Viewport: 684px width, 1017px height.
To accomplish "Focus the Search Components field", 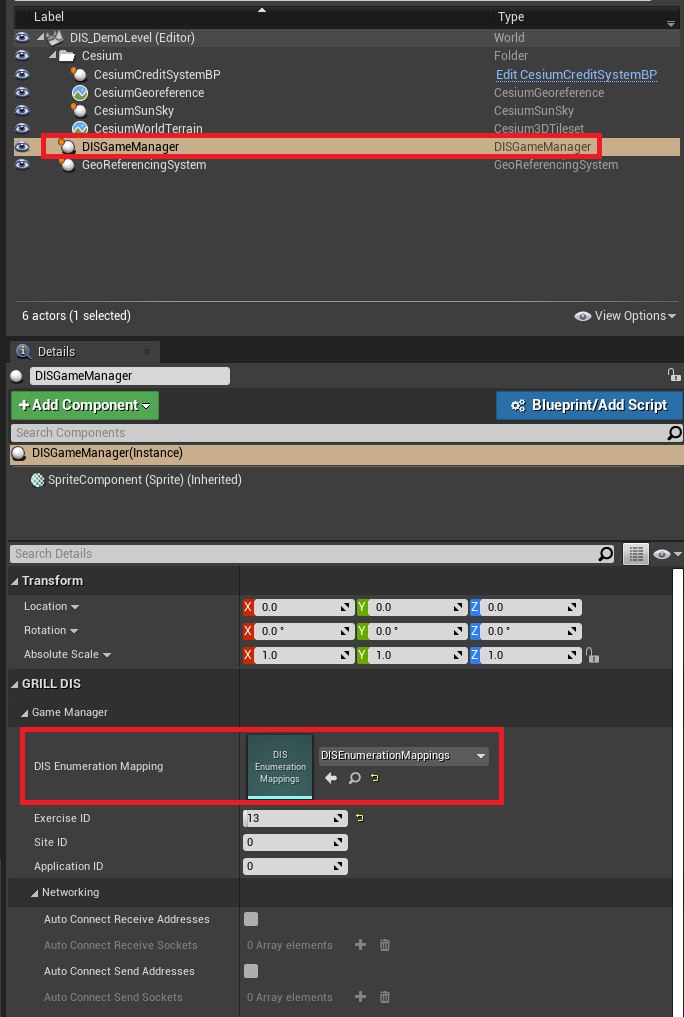I will [x=339, y=433].
